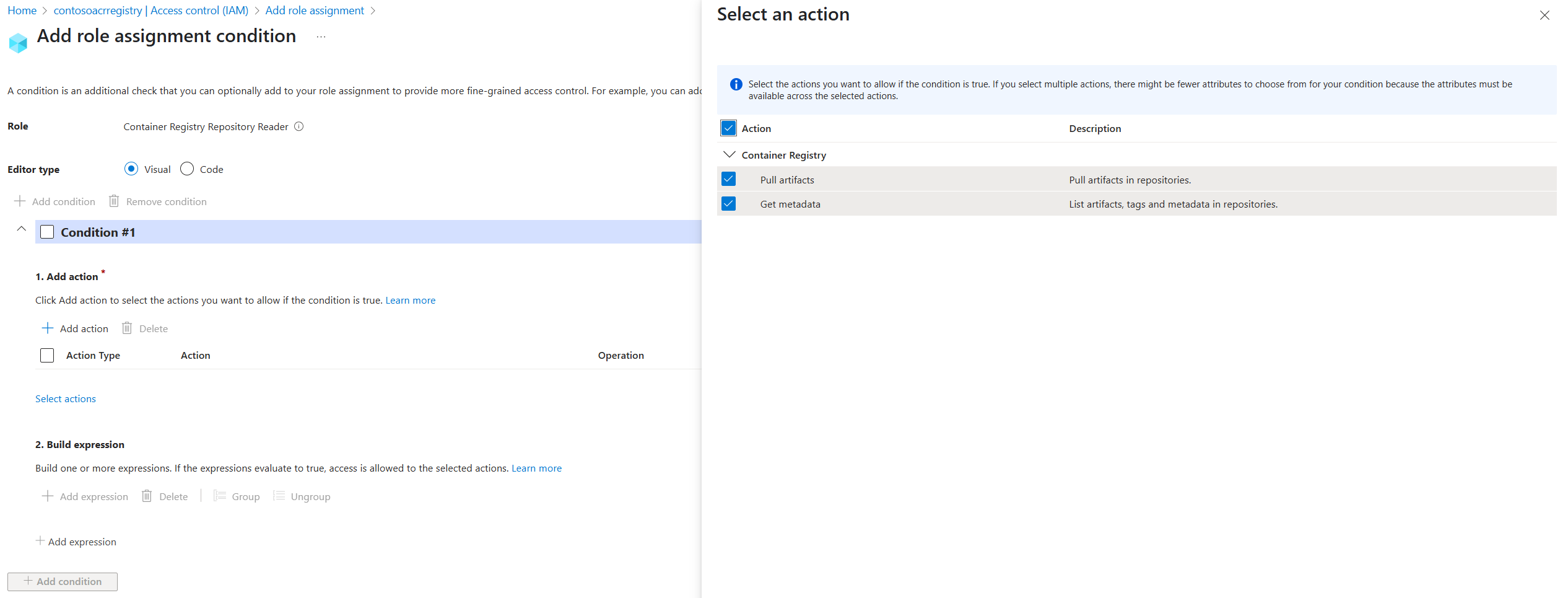Open the Add role assignment breadcrumb
This screenshot has width=1568, height=598.
tap(315, 11)
